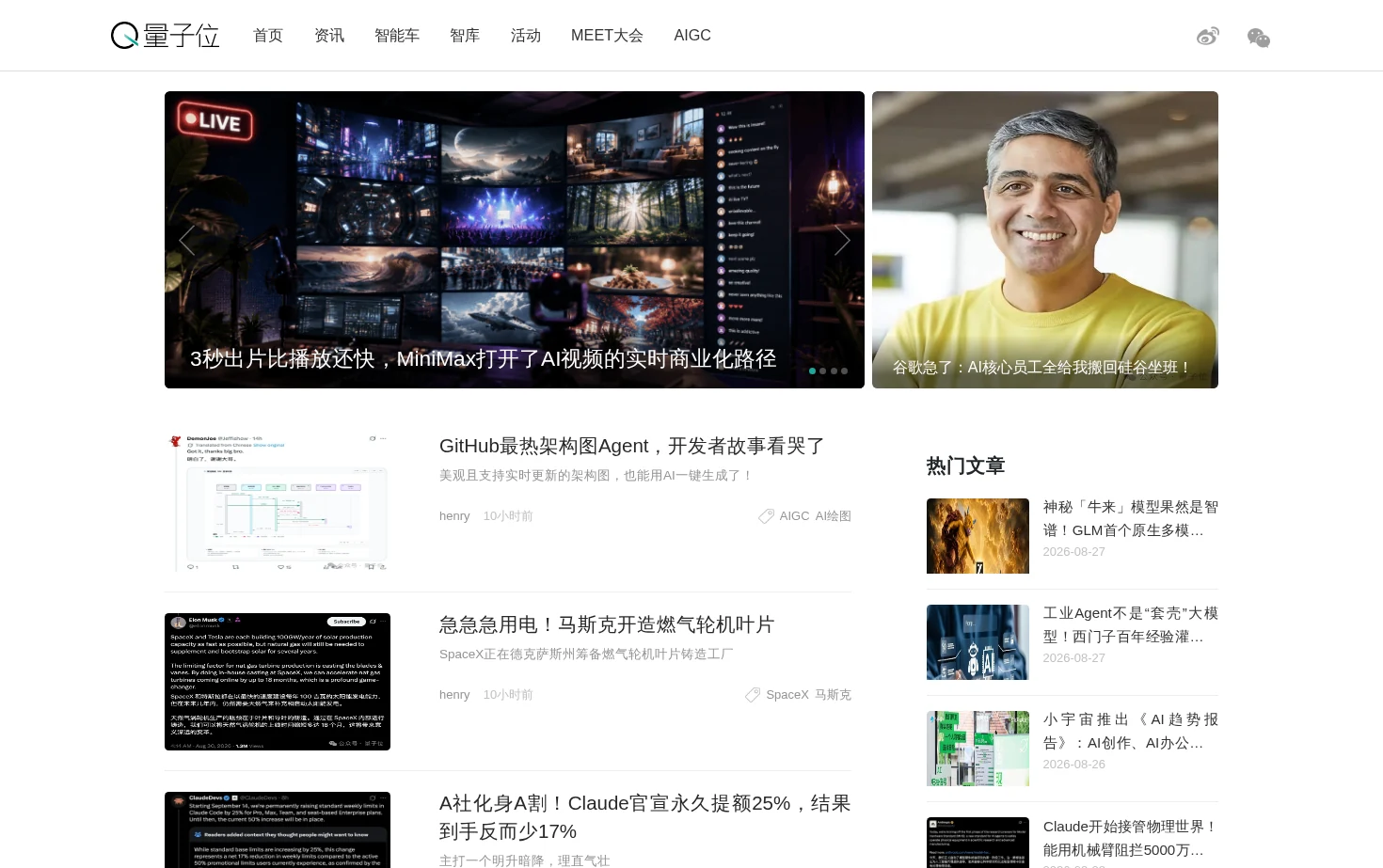The width and height of the screenshot is (1383, 868).
Task: Go to next carousel slide arrow
Action: (x=842, y=240)
